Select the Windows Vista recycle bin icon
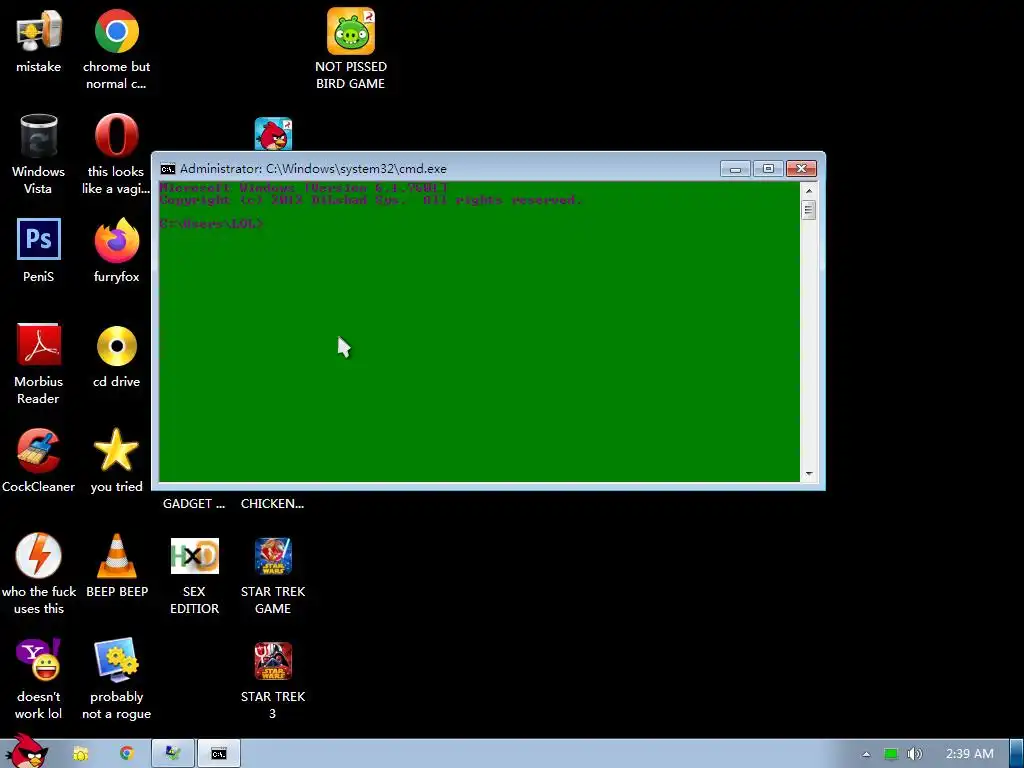Viewport: 1024px width, 768px height. [x=39, y=136]
